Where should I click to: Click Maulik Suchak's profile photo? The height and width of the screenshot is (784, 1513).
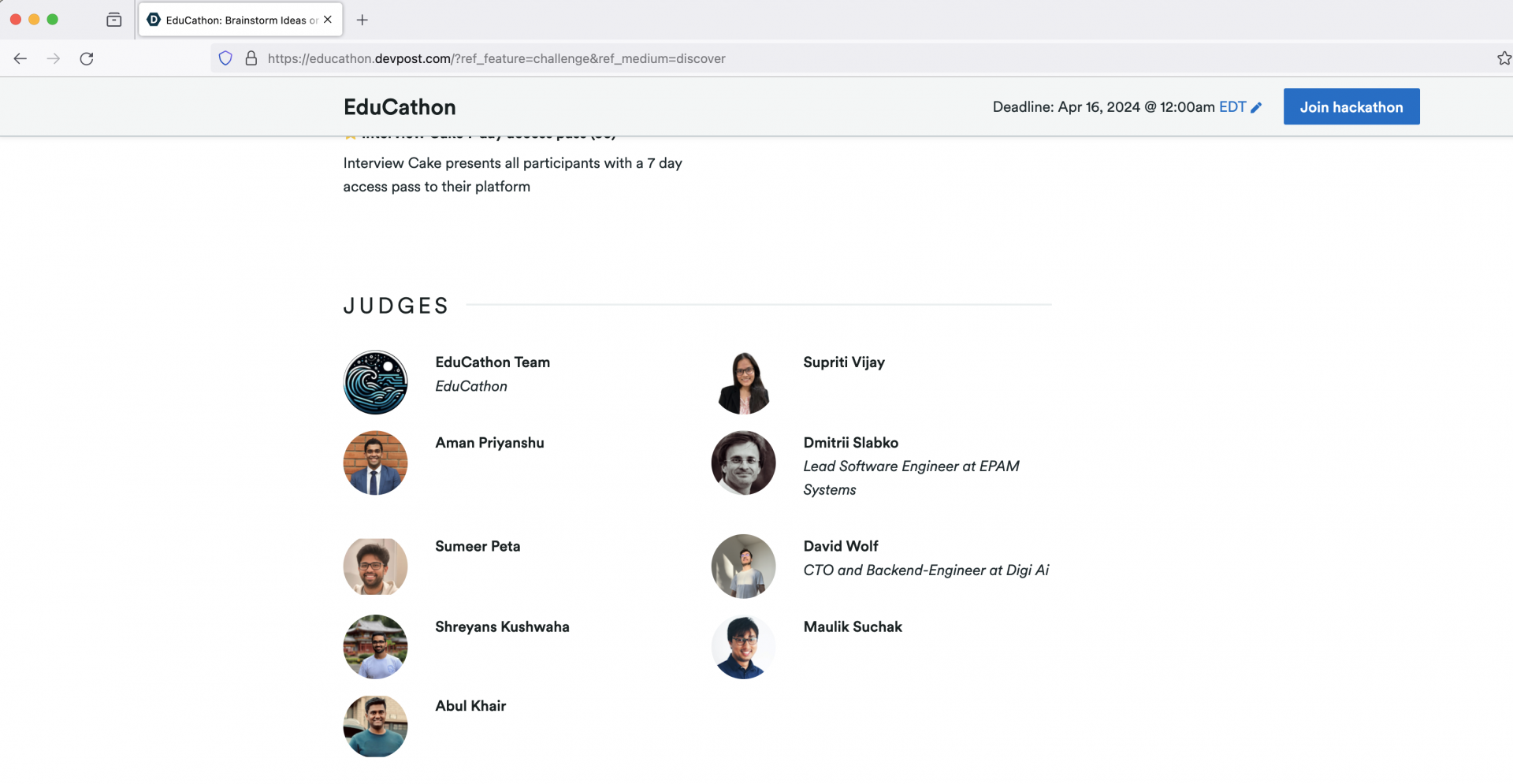744,647
